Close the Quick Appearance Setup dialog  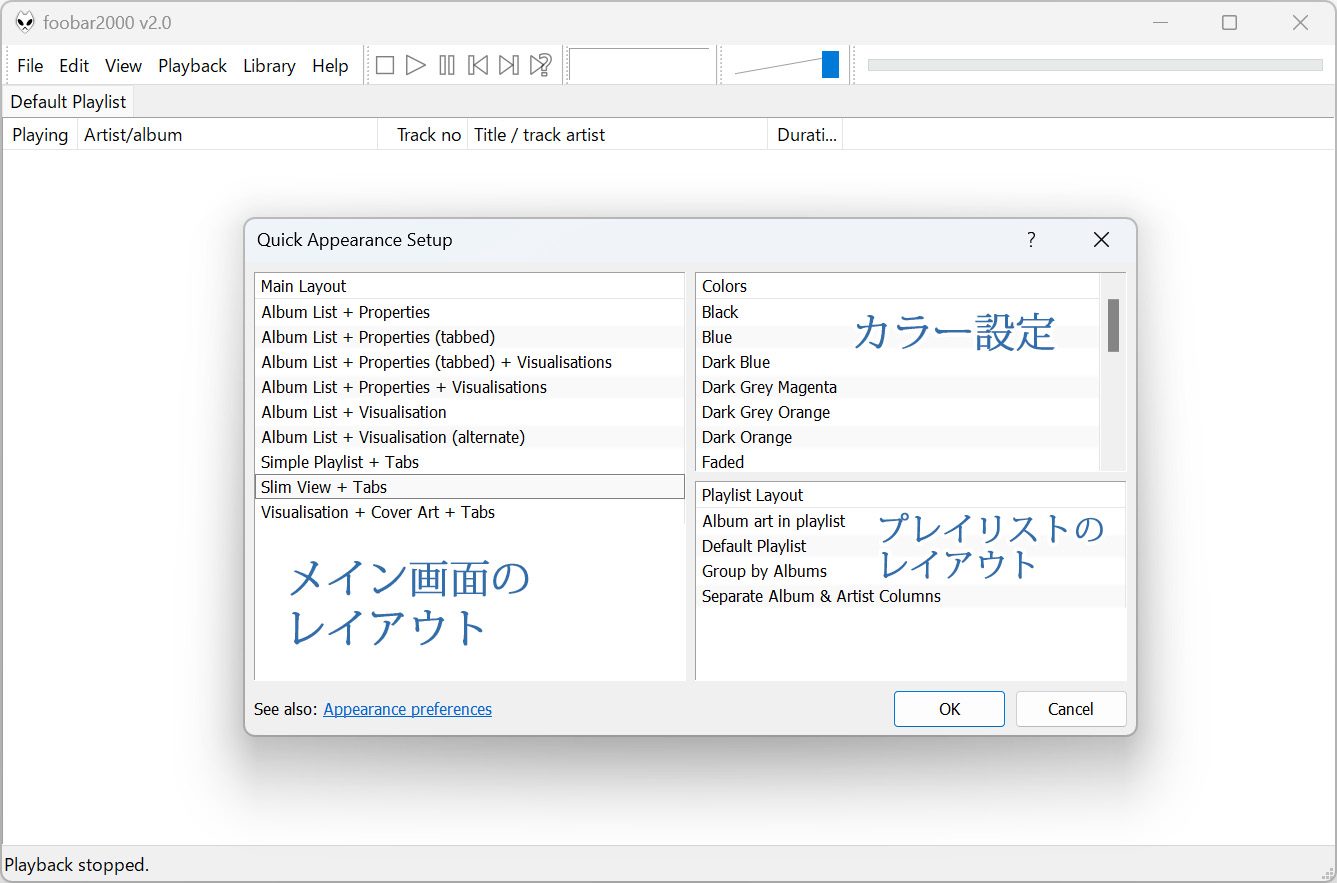[1101, 240]
